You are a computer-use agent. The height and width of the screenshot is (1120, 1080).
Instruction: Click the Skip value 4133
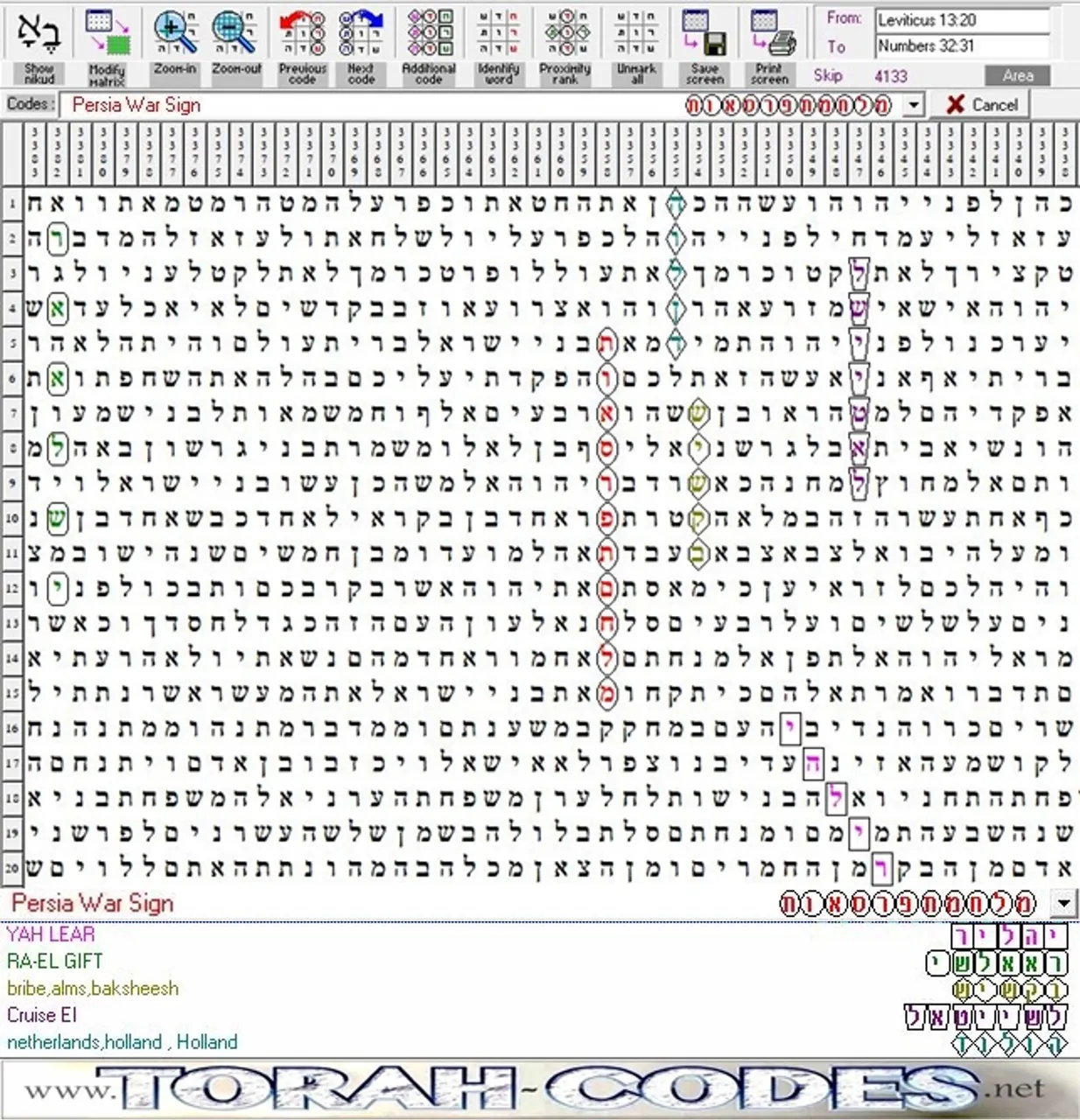point(890,76)
